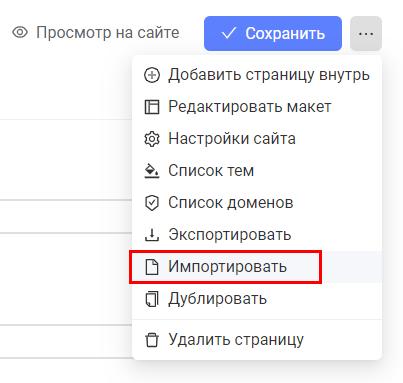Screen dimensions: 403x383
Task: Click the file icon beside Импортировать
Action: tap(152, 267)
